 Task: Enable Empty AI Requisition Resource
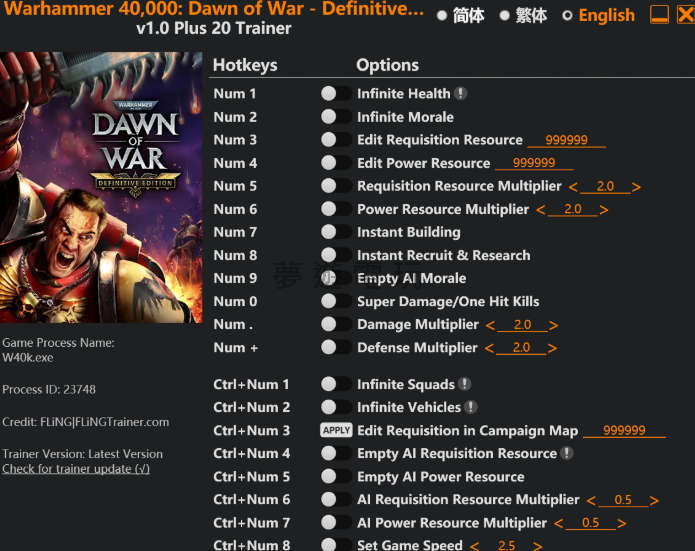[x=336, y=453]
